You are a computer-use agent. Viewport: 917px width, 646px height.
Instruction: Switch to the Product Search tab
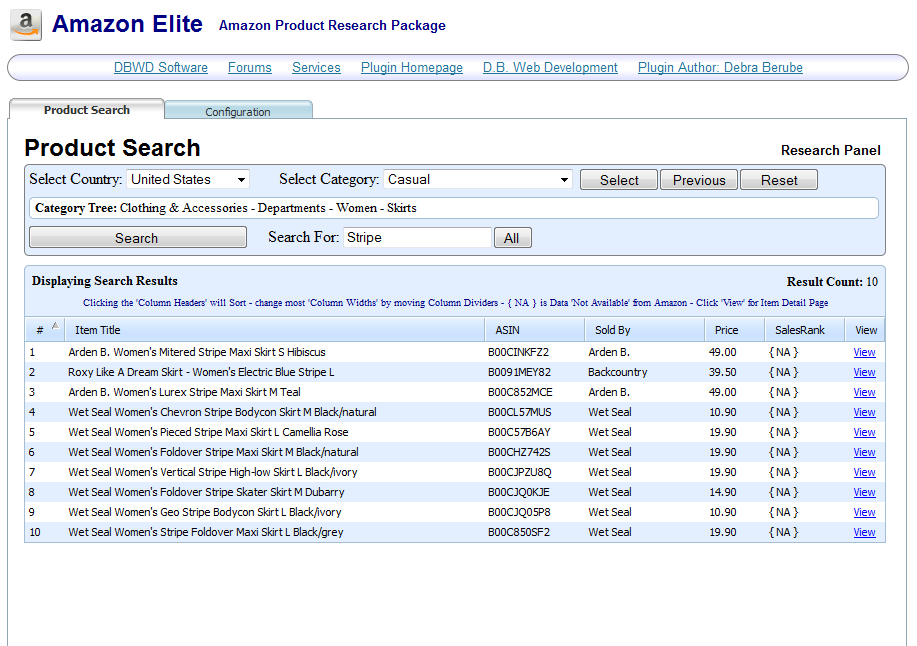(x=87, y=110)
